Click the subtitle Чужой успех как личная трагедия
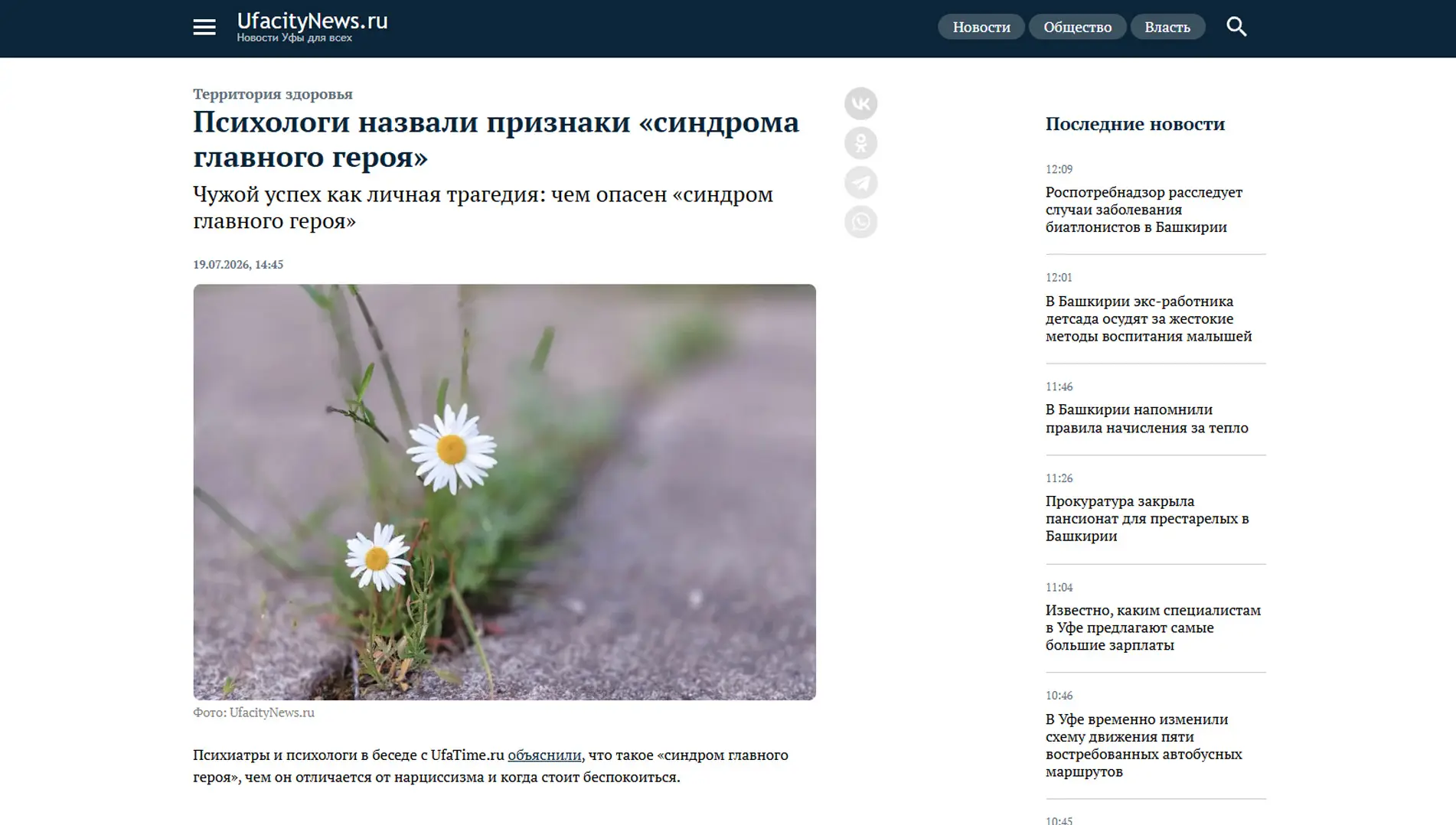The width and height of the screenshot is (1456, 825). (483, 207)
